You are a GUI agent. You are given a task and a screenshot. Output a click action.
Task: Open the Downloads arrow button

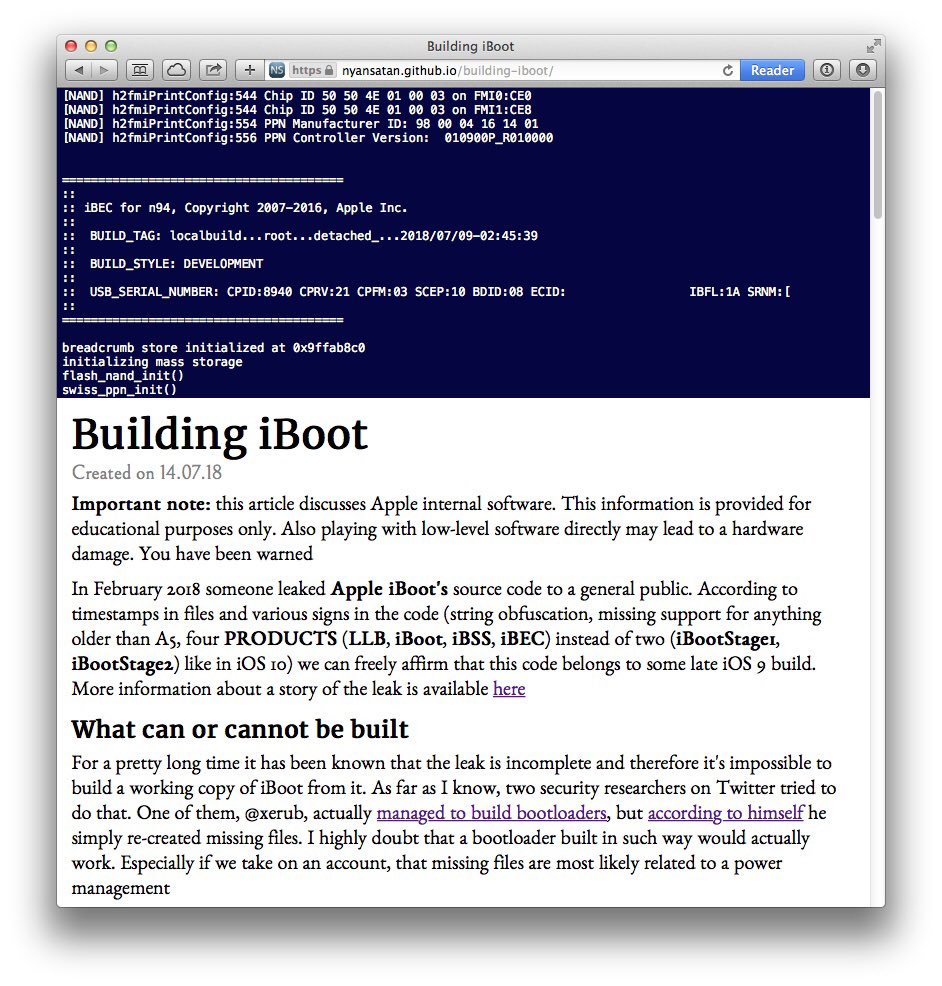[x=863, y=70]
